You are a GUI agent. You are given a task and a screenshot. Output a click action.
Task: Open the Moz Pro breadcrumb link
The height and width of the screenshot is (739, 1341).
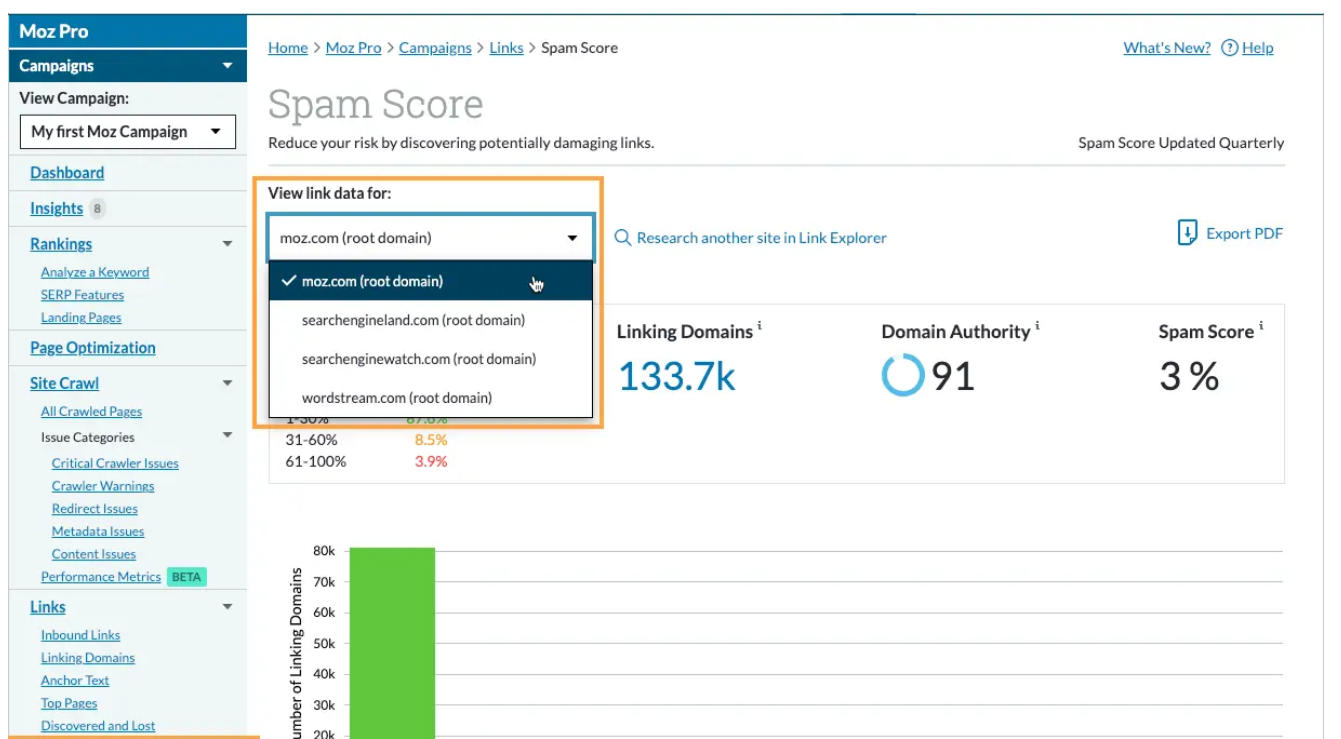click(x=353, y=48)
